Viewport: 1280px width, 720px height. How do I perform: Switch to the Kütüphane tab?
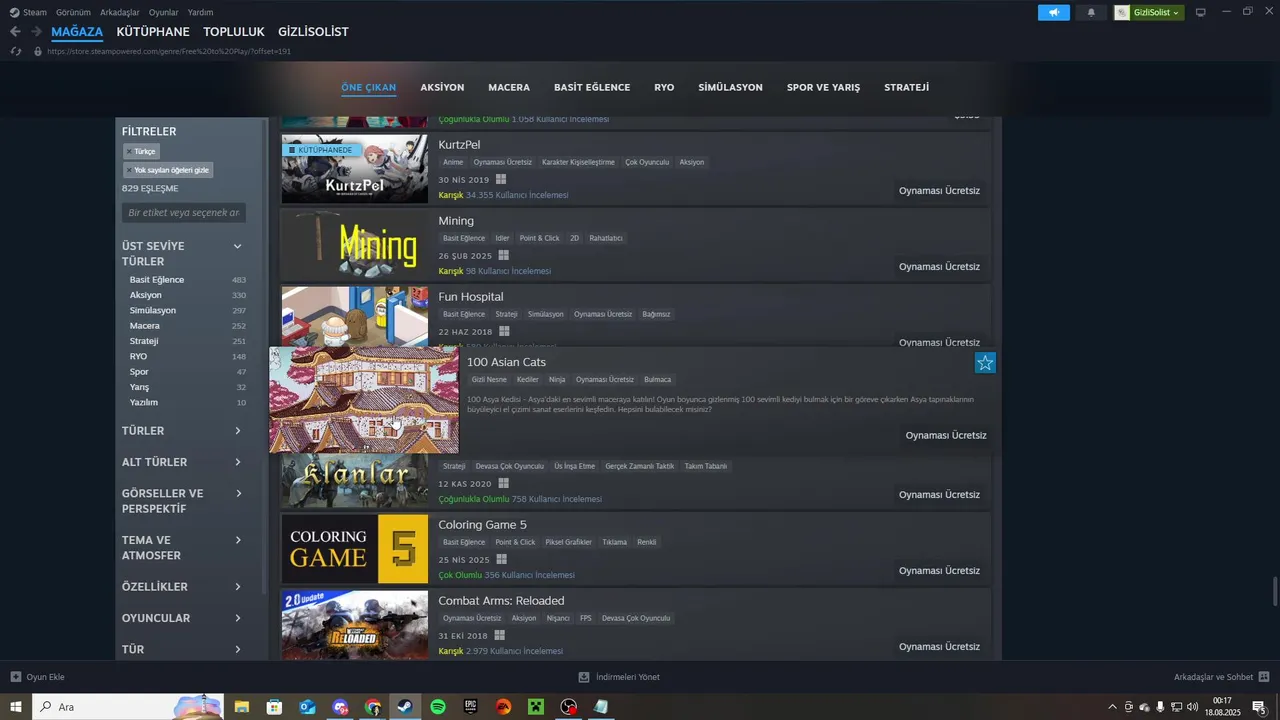pos(153,32)
